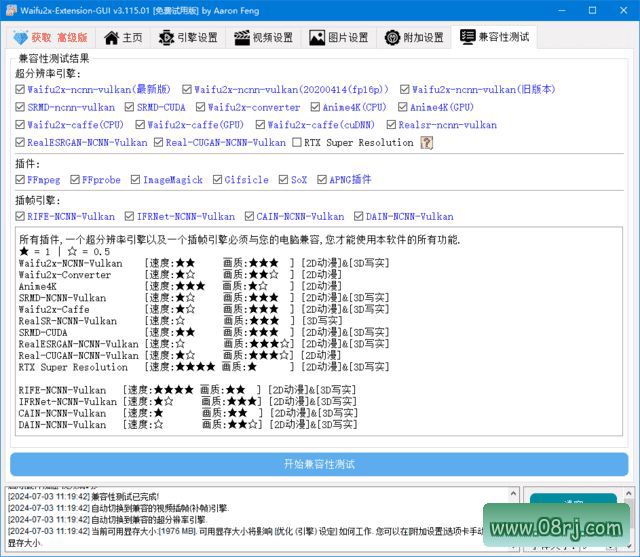Maximize the Waifu2x-Extension-GUI window
The width and height of the screenshot is (640, 557).
[x=592, y=10]
